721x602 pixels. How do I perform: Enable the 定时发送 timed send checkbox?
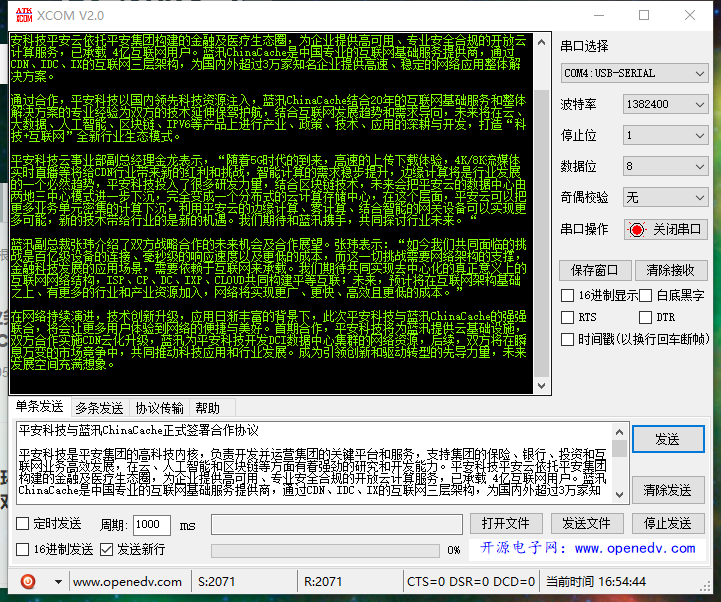(x=23, y=523)
